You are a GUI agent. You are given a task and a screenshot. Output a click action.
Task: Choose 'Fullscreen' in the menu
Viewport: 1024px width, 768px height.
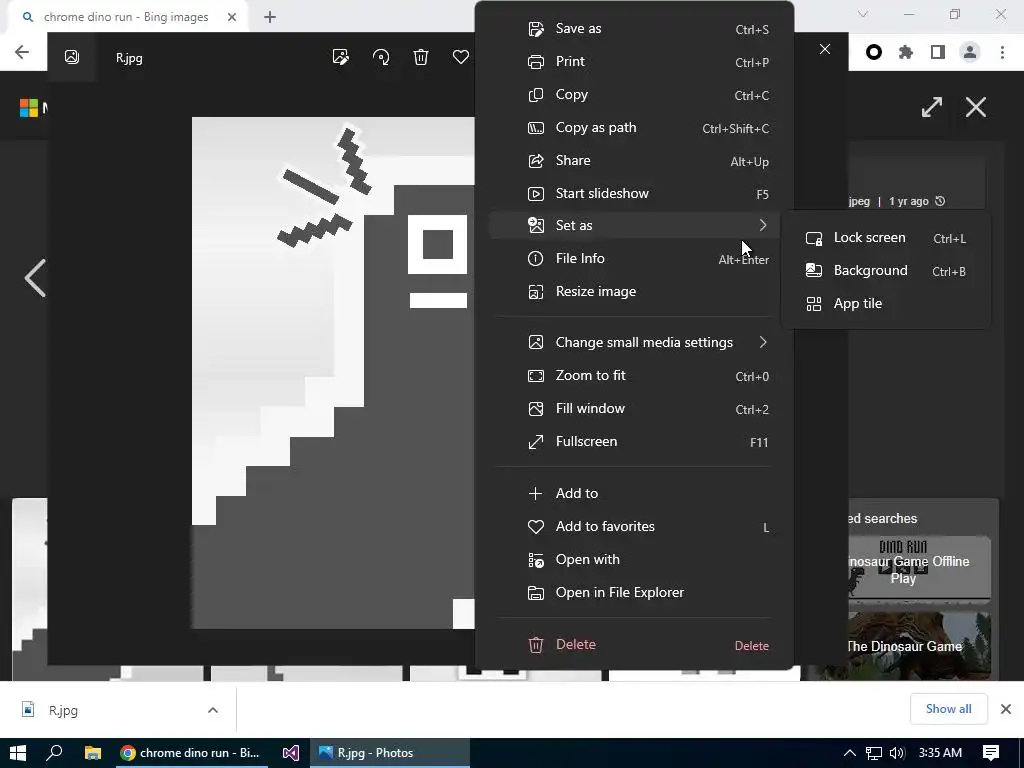click(634, 441)
